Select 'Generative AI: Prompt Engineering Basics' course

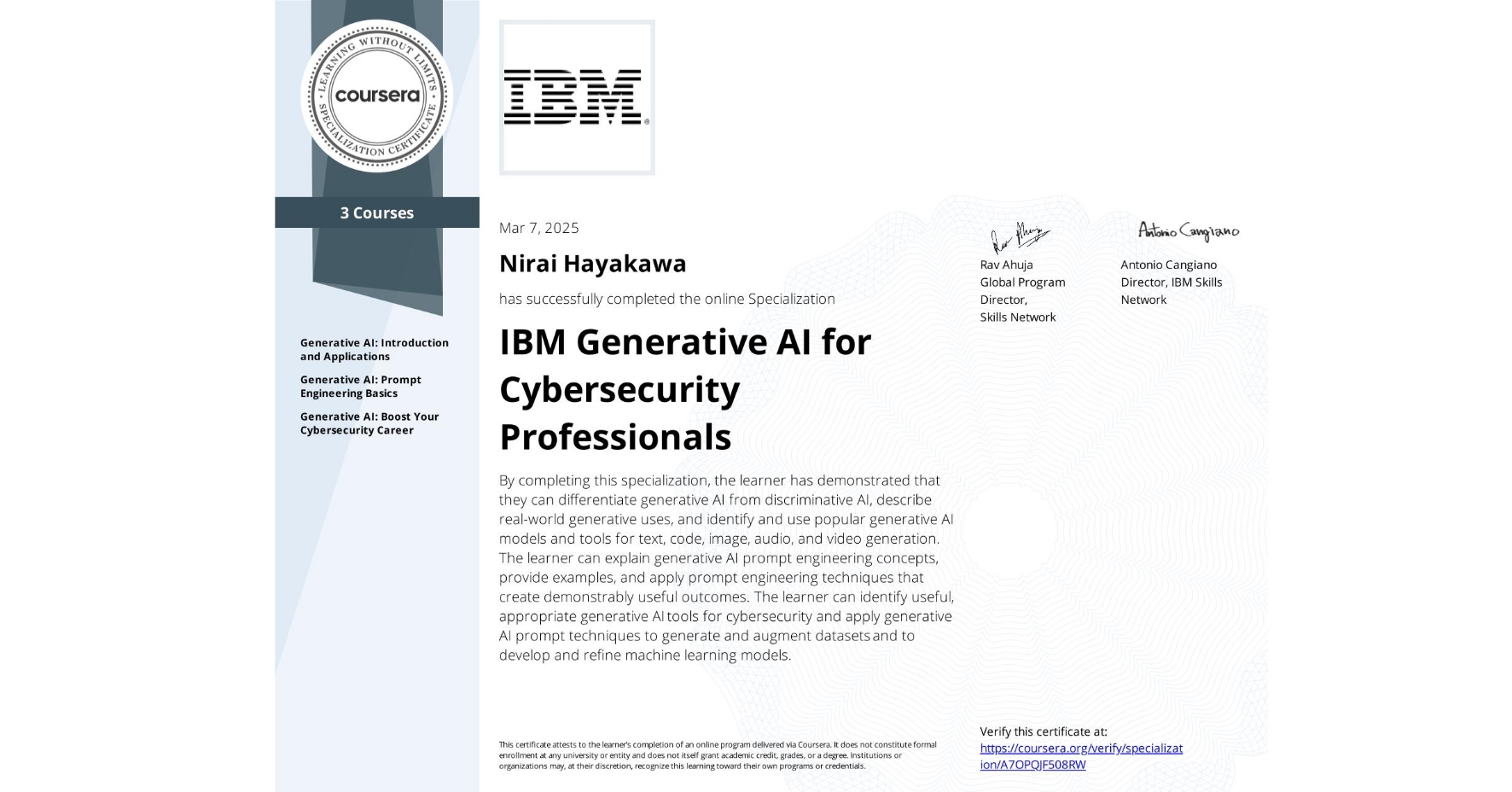click(x=360, y=387)
